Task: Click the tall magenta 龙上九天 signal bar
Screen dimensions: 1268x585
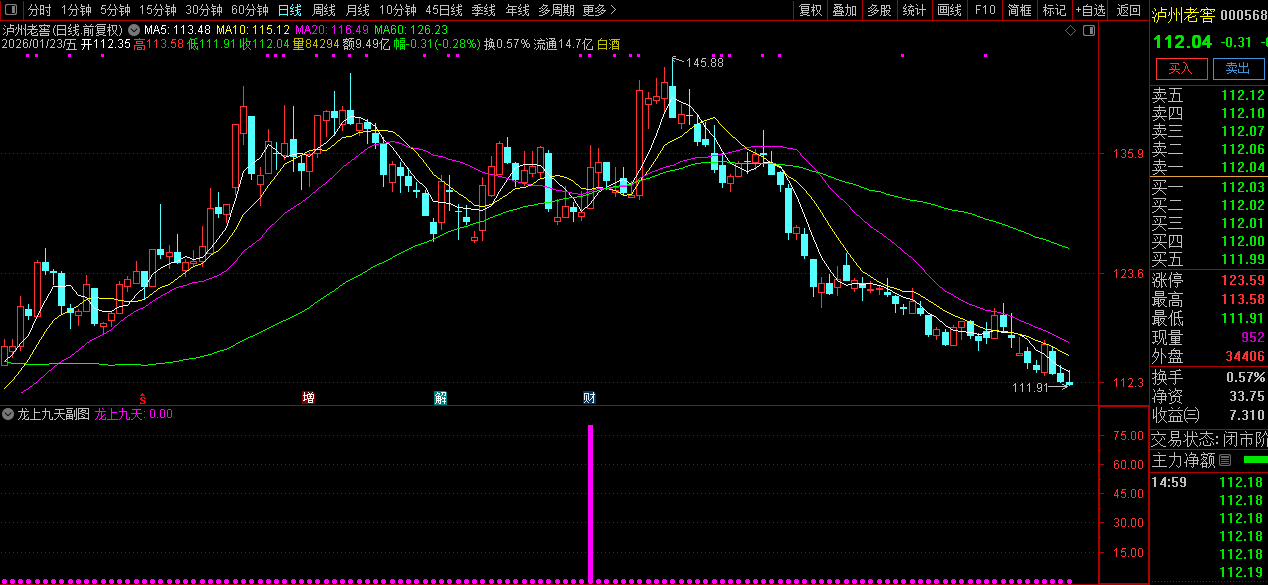Action: [590, 503]
